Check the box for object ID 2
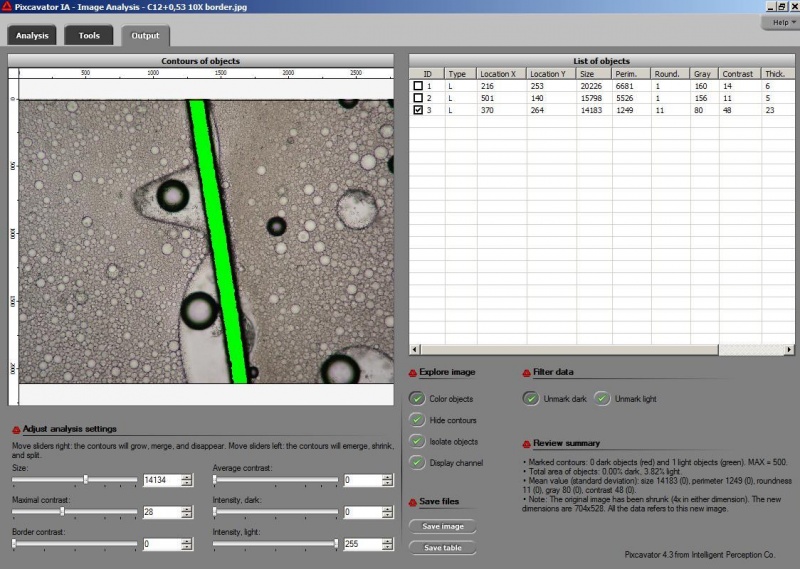Viewport: 800px width, 569px height. (418, 98)
